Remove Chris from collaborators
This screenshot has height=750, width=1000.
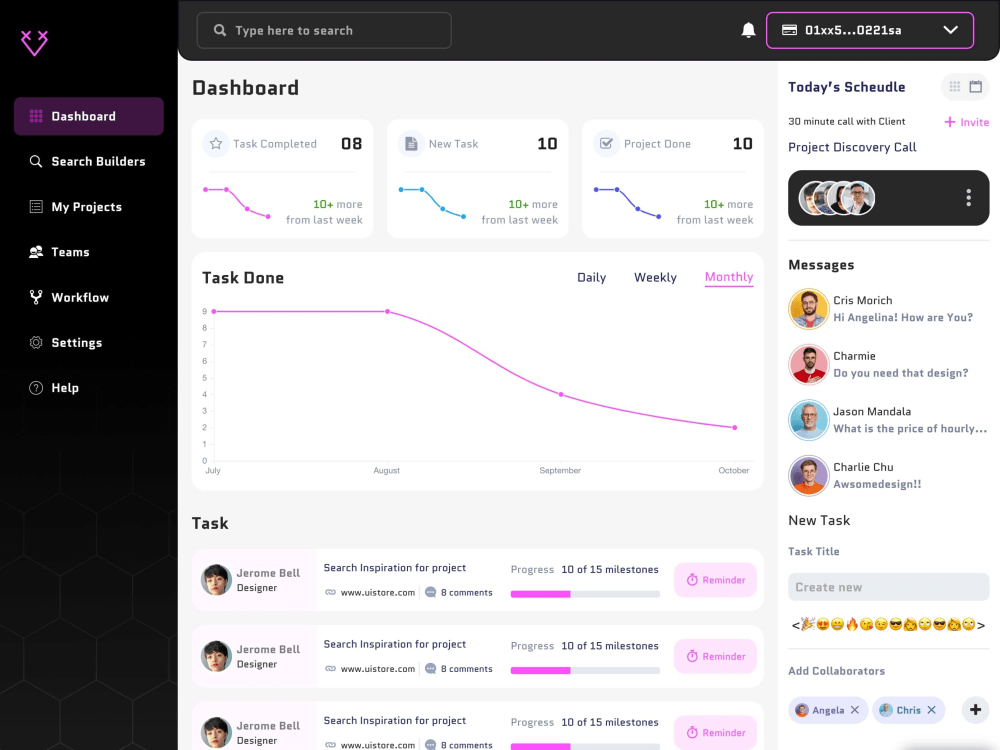[931, 710]
